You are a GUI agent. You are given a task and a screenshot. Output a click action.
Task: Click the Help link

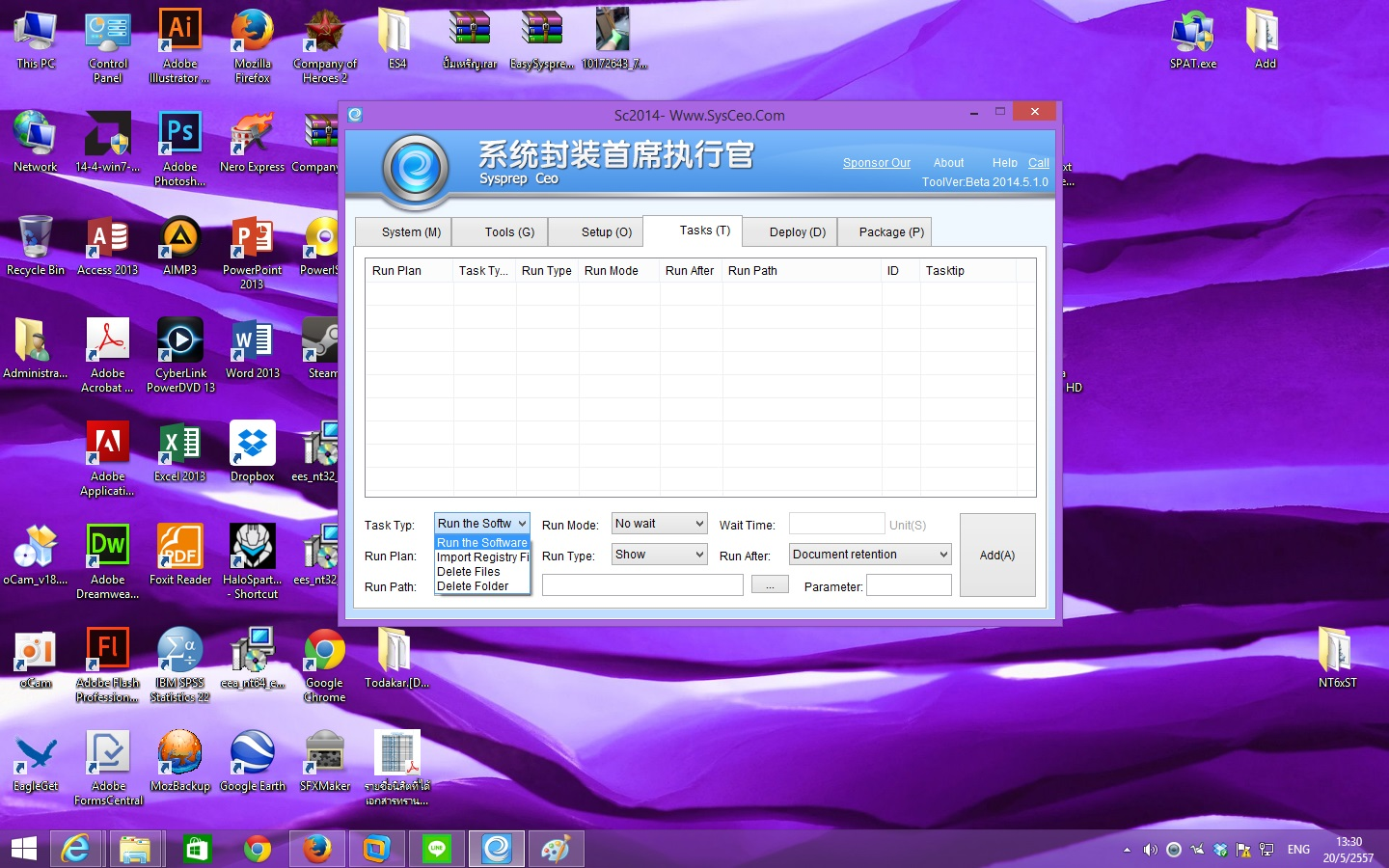point(1004,163)
